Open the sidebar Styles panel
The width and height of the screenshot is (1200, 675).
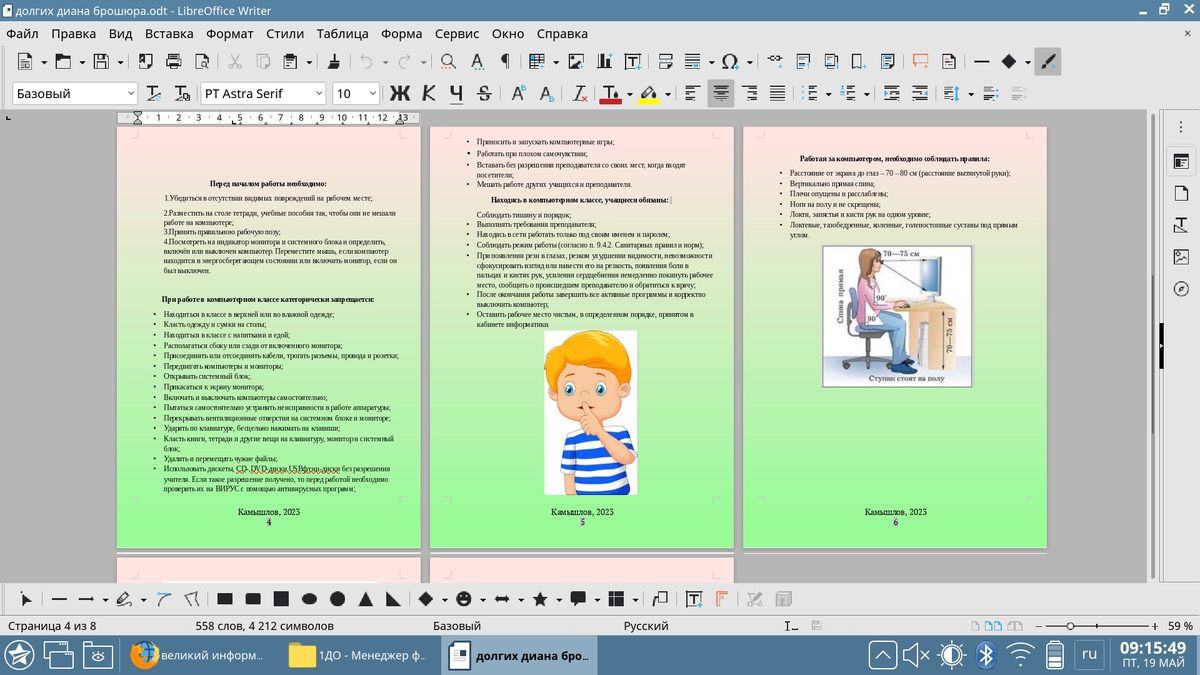(1181, 225)
